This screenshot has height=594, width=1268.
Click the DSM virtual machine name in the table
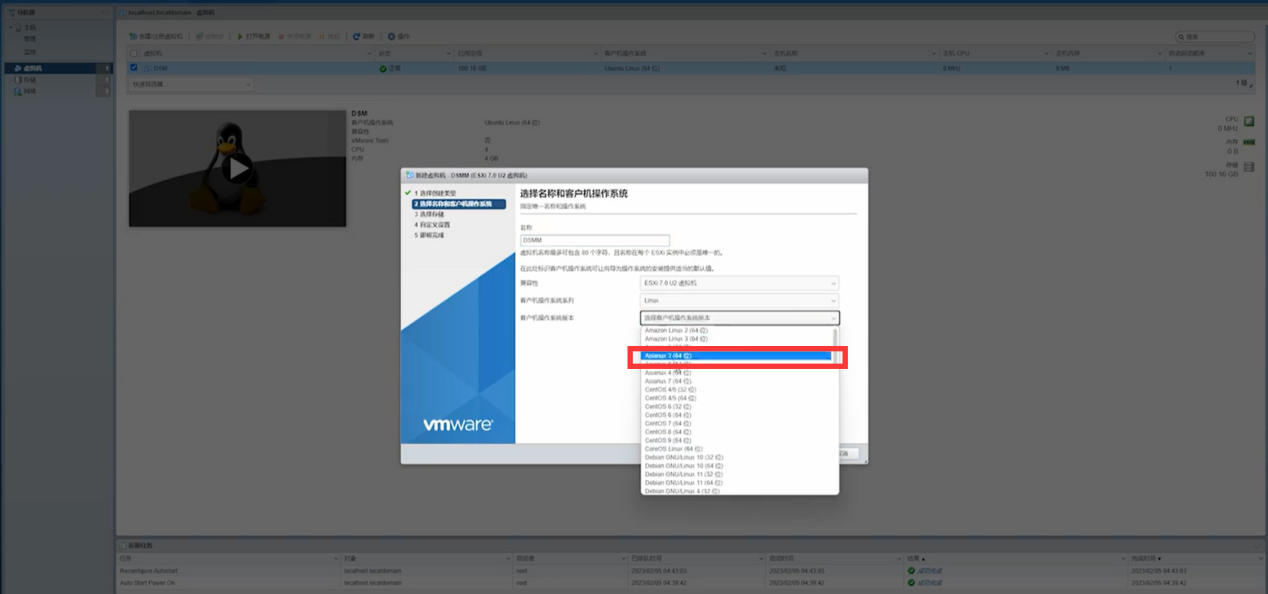point(161,68)
